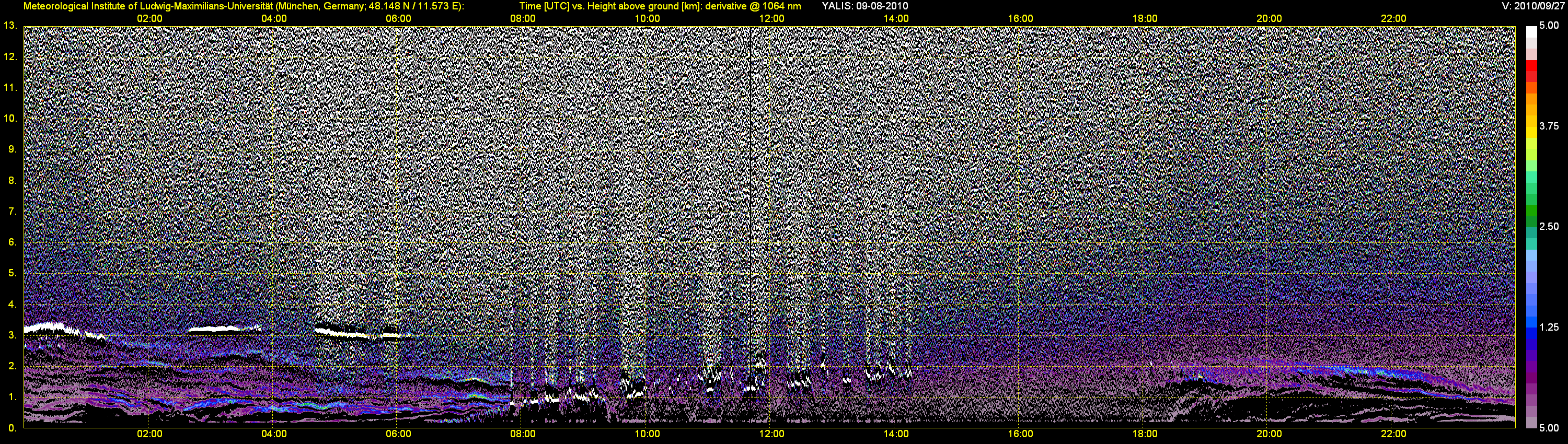Click the 3.75 color scale label
The width and height of the screenshot is (1568, 444).
(1549, 126)
